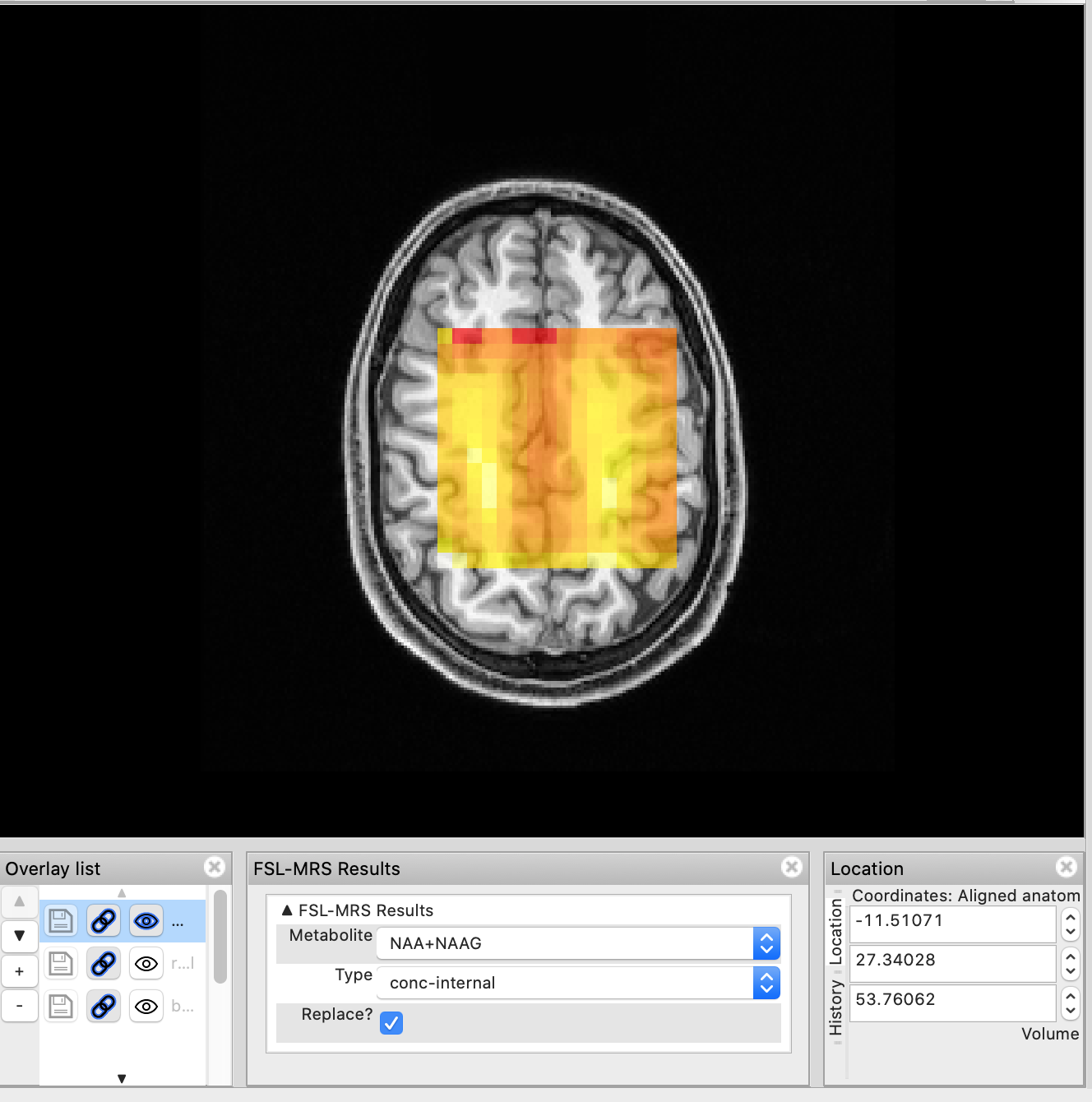Toggle visibility of the second overlay in the list
The width and height of the screenshot is (1092, 1102).
[x=146, y=963]
